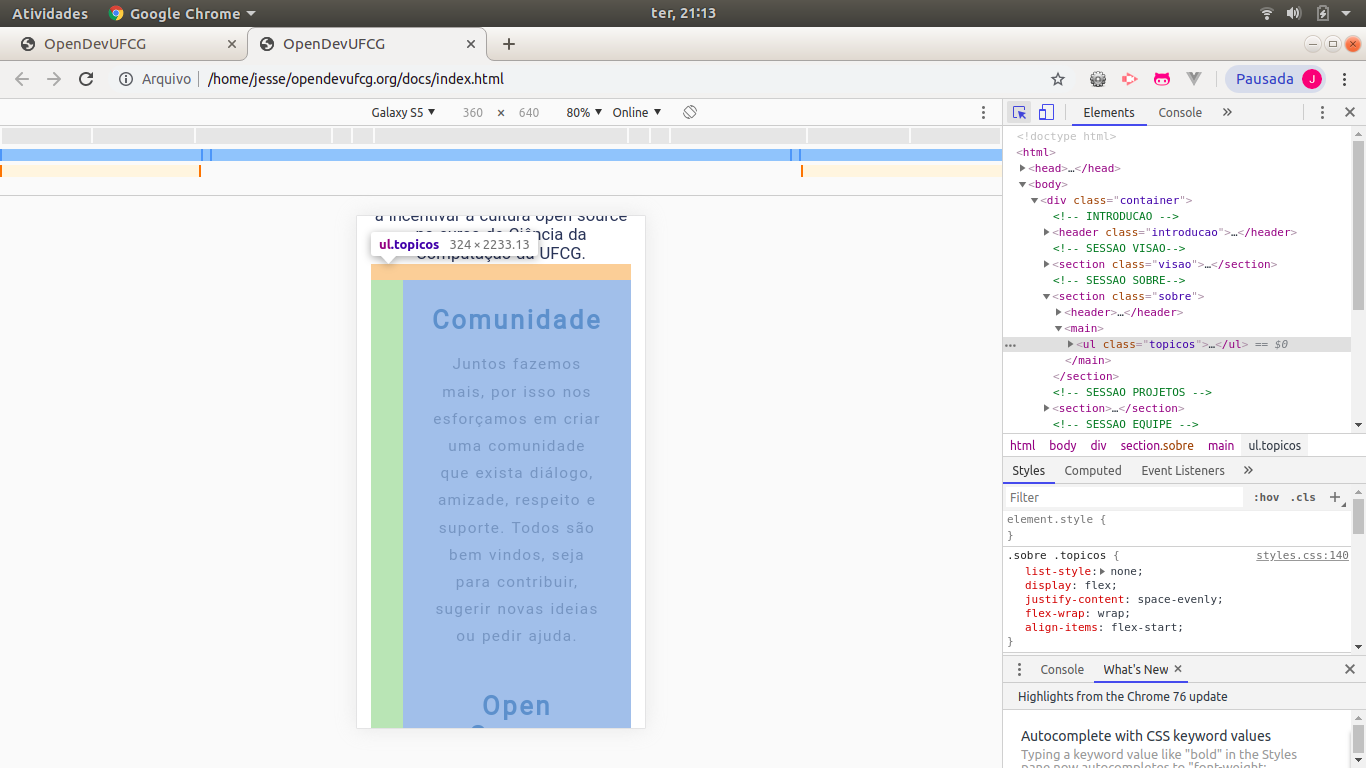Toggle the .cls classes button
This screenshot has width=1366, height=768.
tap(1303, 497)
